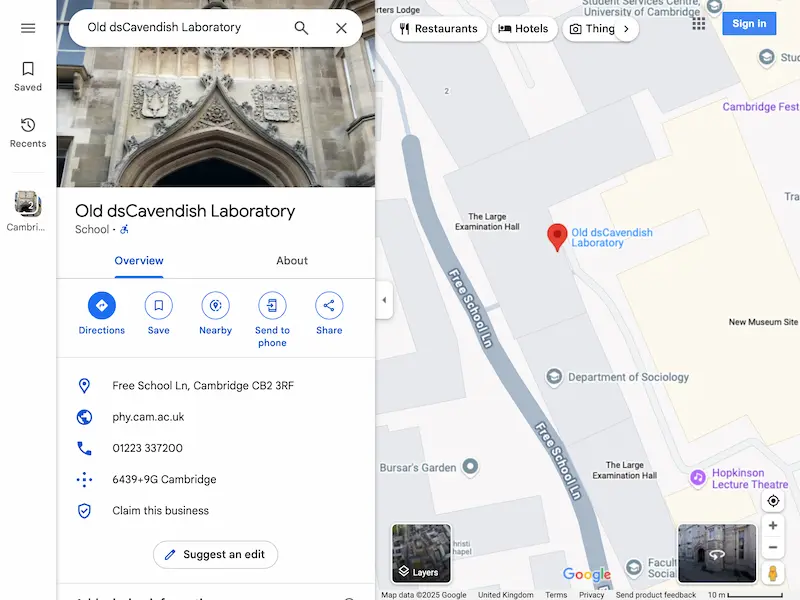Viewport: 800px width, 600px height.
Task: Click the search magnifier icon
Action: click(301, 28)
